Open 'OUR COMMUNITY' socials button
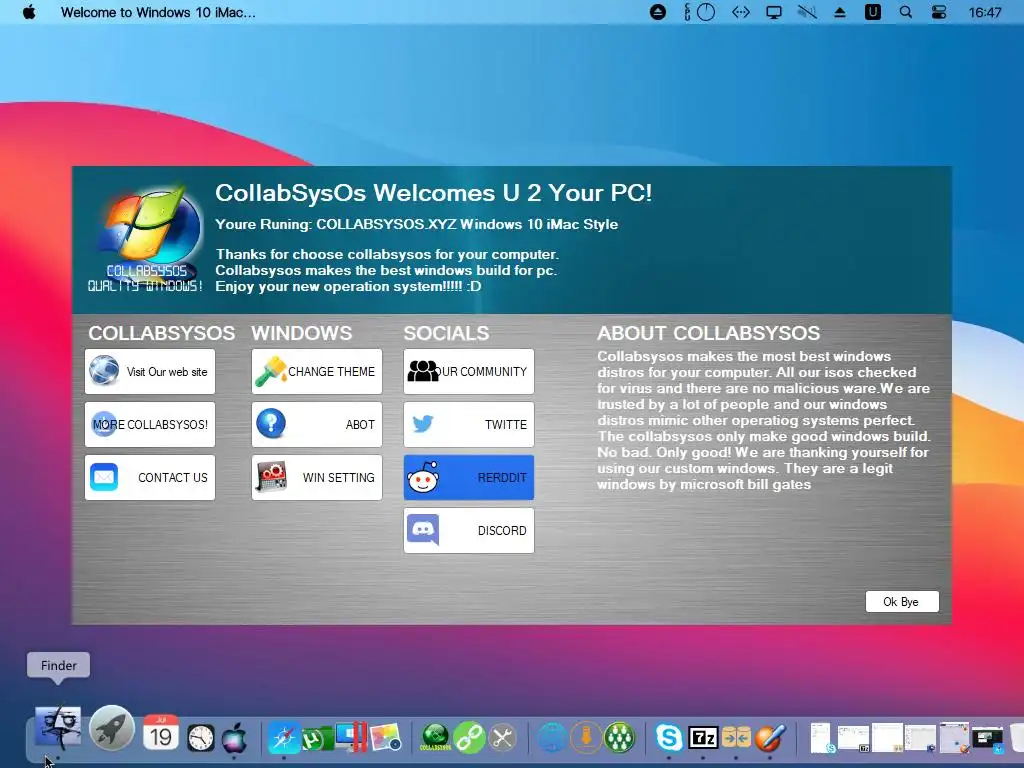The width and height of the screenshot is (1024, 768). [x=469, y=372]
